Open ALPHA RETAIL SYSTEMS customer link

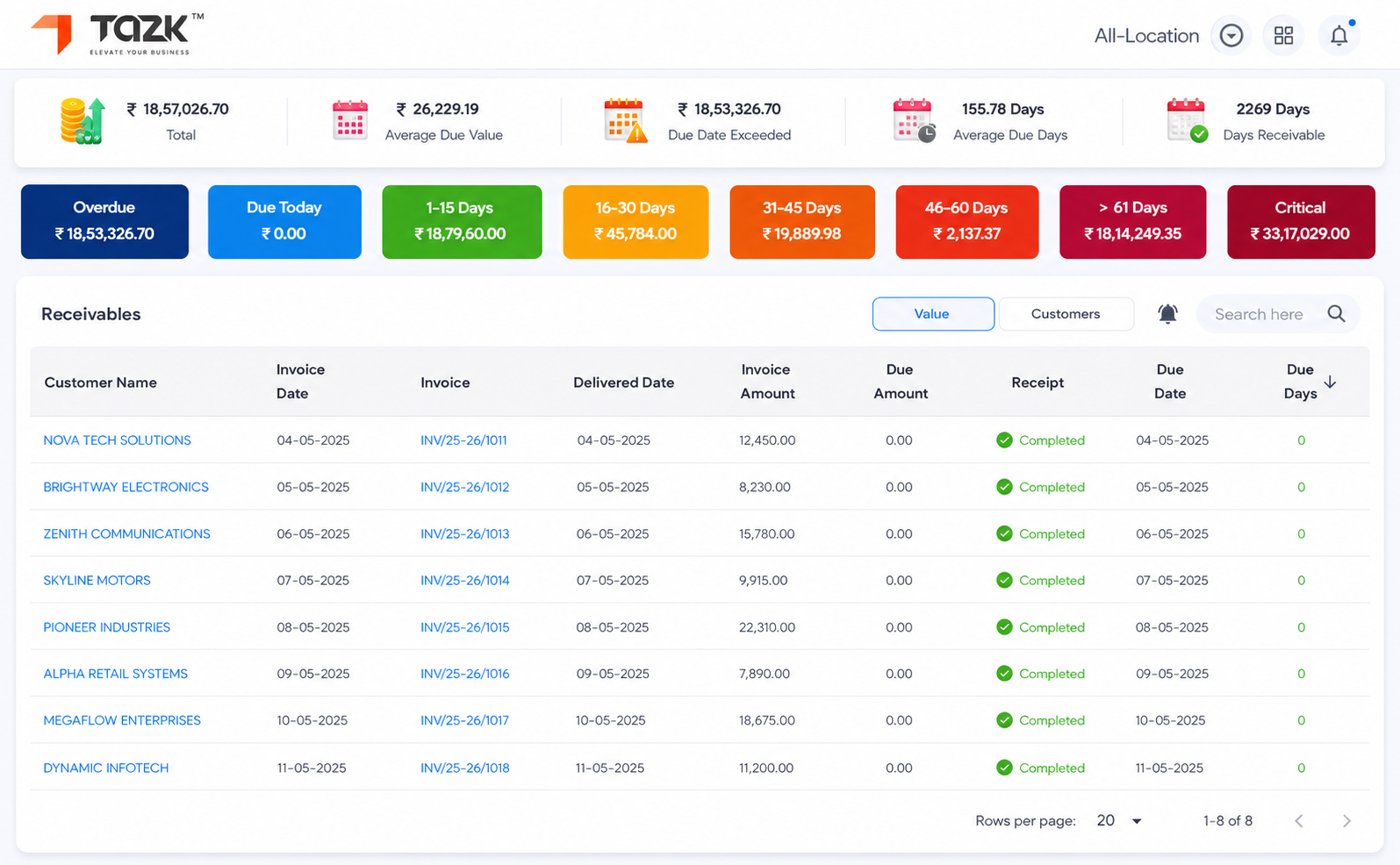pos(115,674)
